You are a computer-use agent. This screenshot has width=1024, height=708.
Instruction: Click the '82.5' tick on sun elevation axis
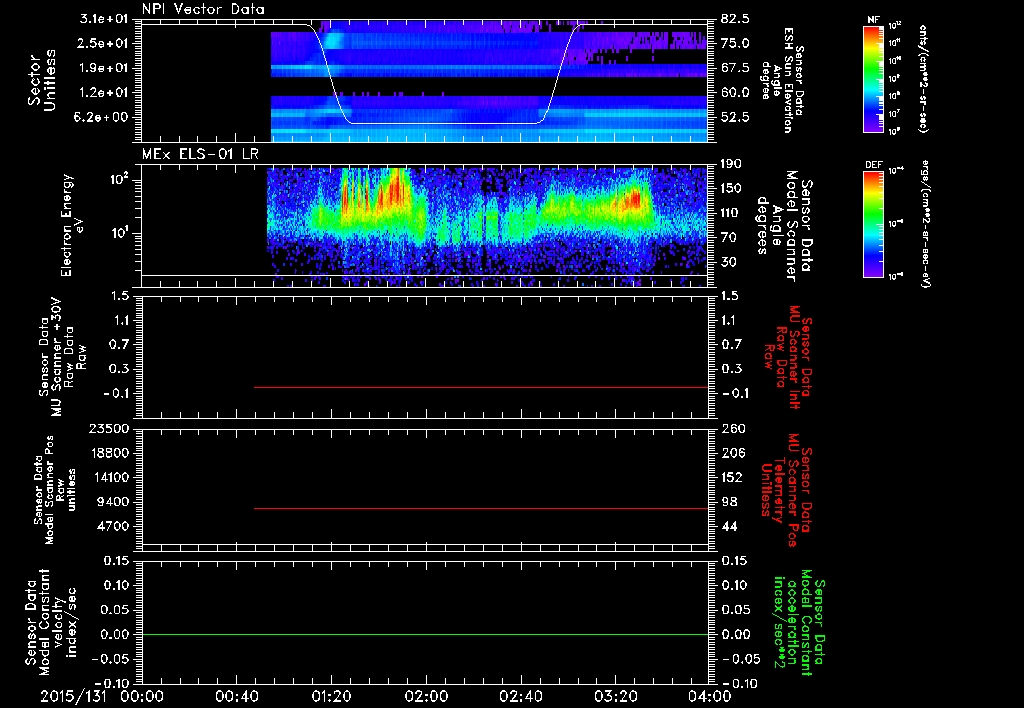[735, 19]
